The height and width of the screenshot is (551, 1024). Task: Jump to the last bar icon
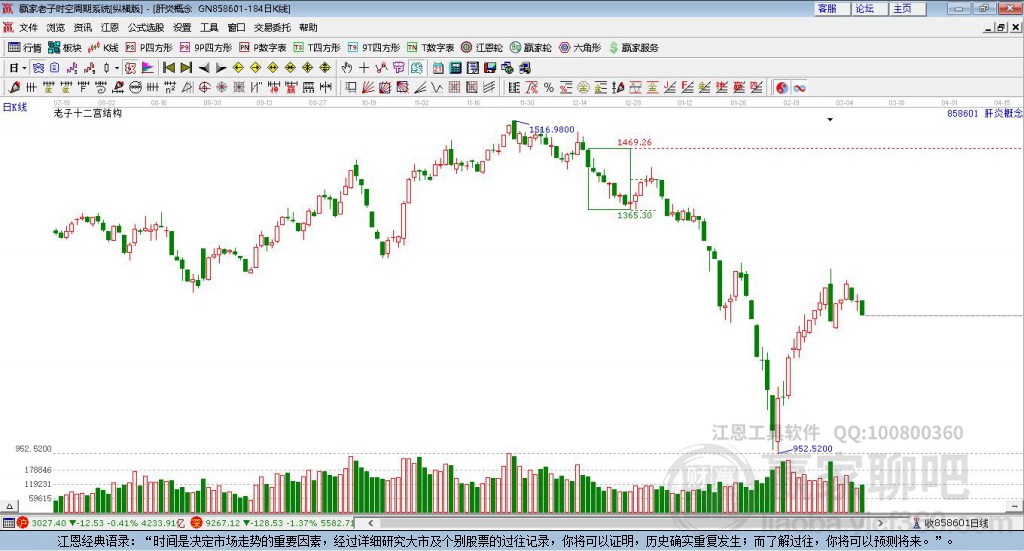pos(186,68)
